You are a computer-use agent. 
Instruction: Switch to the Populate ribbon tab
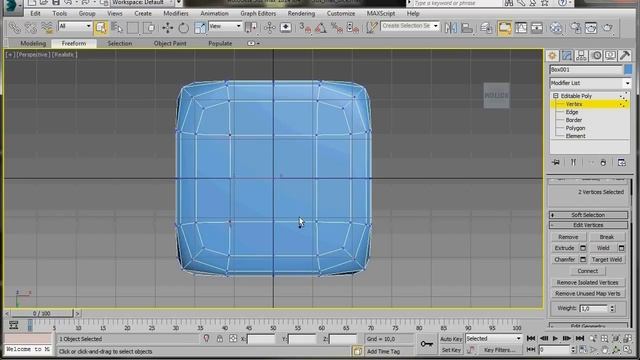click(x=220, y=43)
